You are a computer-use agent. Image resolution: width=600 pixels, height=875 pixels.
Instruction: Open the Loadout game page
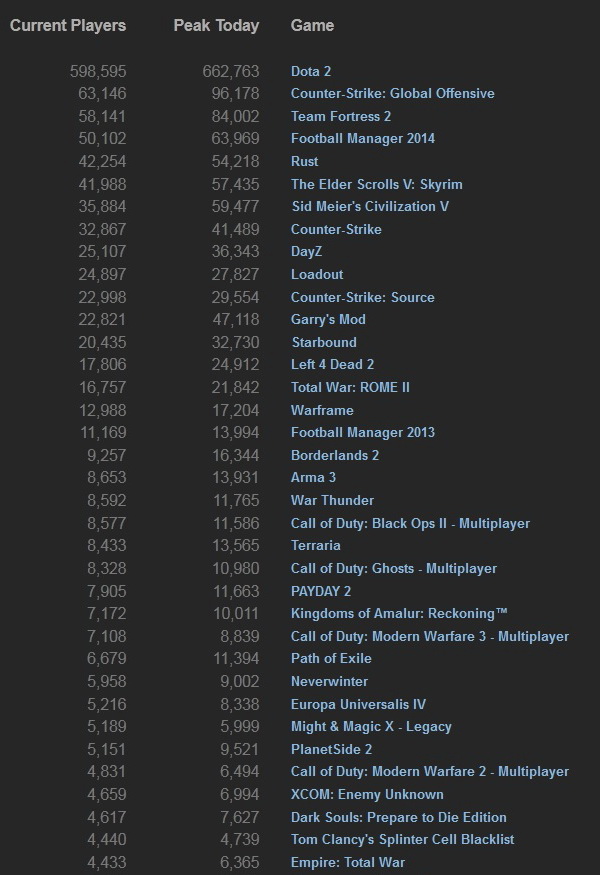point(316,274)
